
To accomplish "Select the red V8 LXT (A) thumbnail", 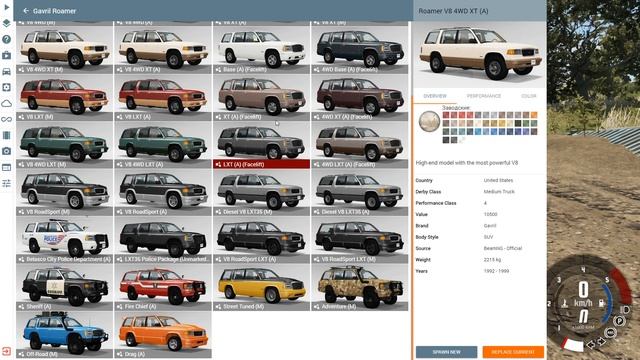I will point(163,97).
